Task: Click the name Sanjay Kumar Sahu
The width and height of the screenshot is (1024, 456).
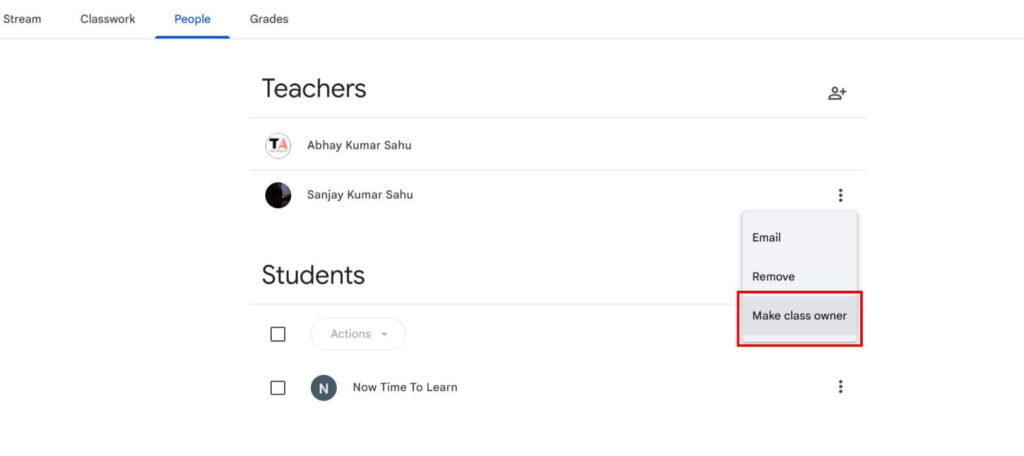Action: coord(360,195)
